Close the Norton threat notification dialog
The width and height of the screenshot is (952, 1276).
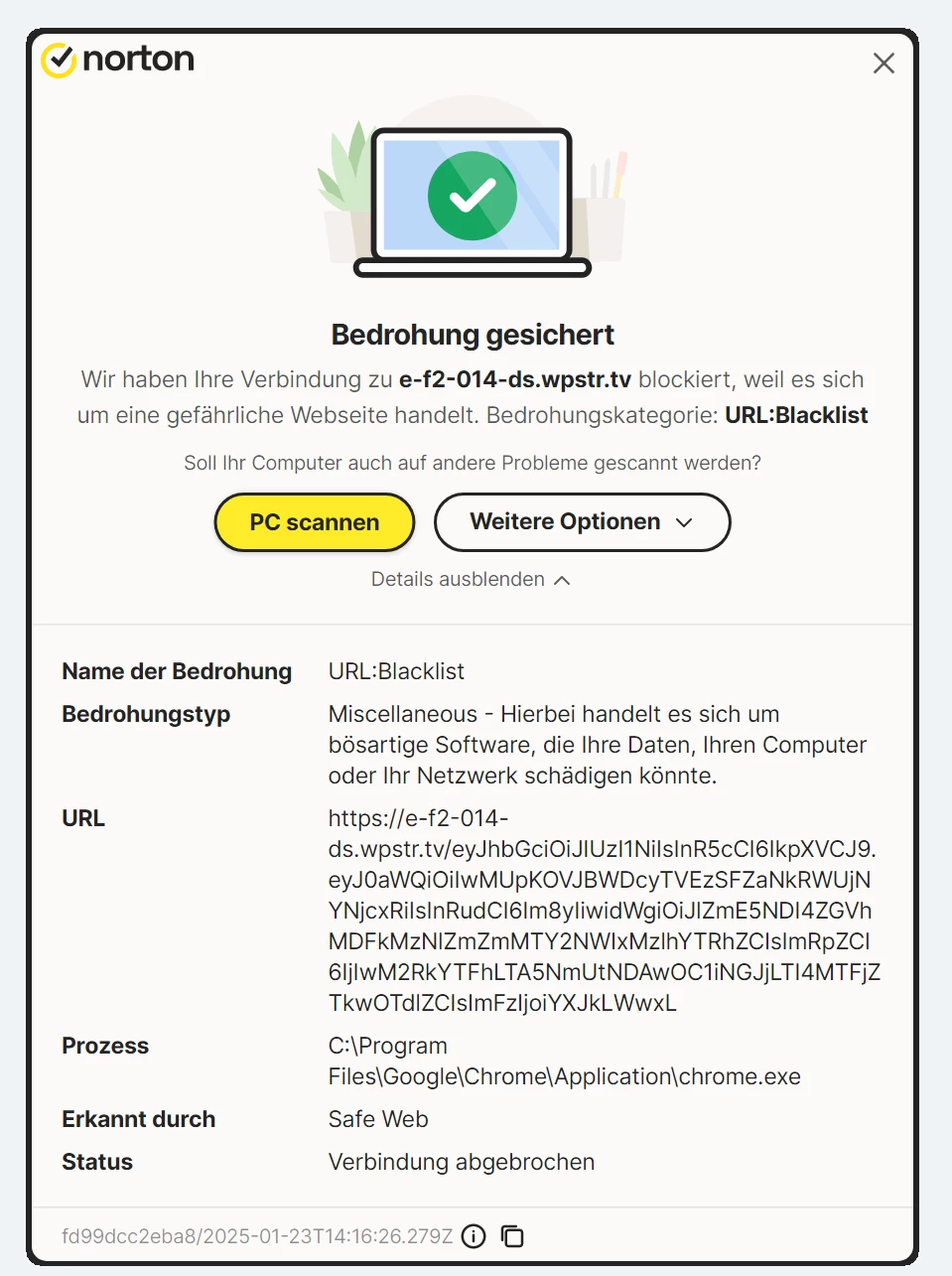[884, 64]
